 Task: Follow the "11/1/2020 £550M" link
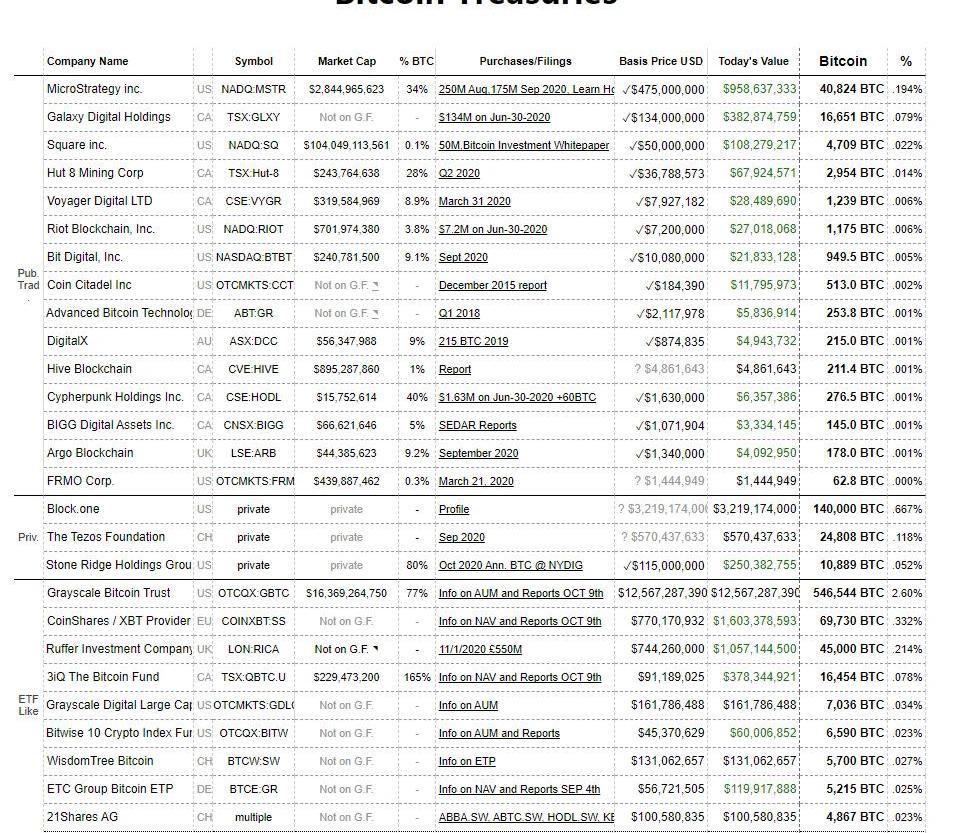click(x=480, y=650)
